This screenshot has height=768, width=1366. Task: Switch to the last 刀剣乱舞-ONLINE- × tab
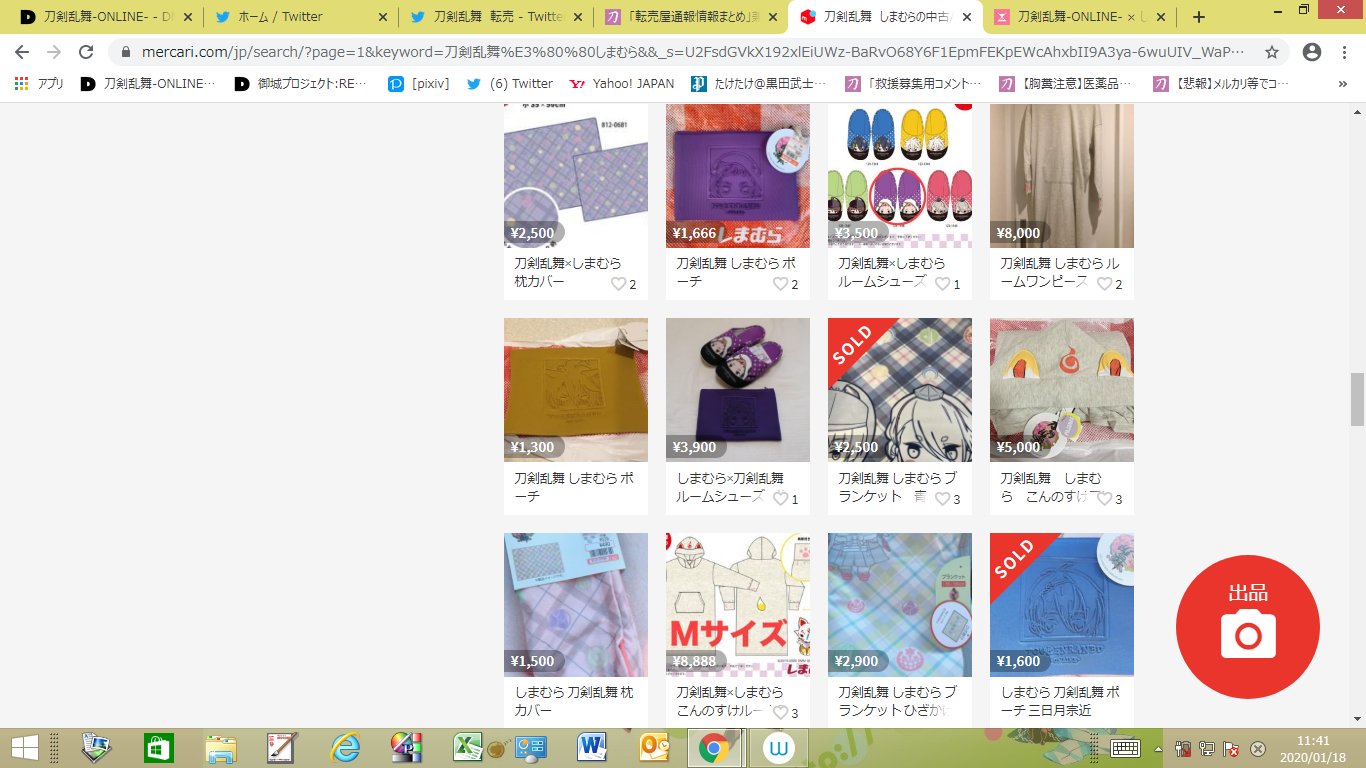tap(1080, 17)
